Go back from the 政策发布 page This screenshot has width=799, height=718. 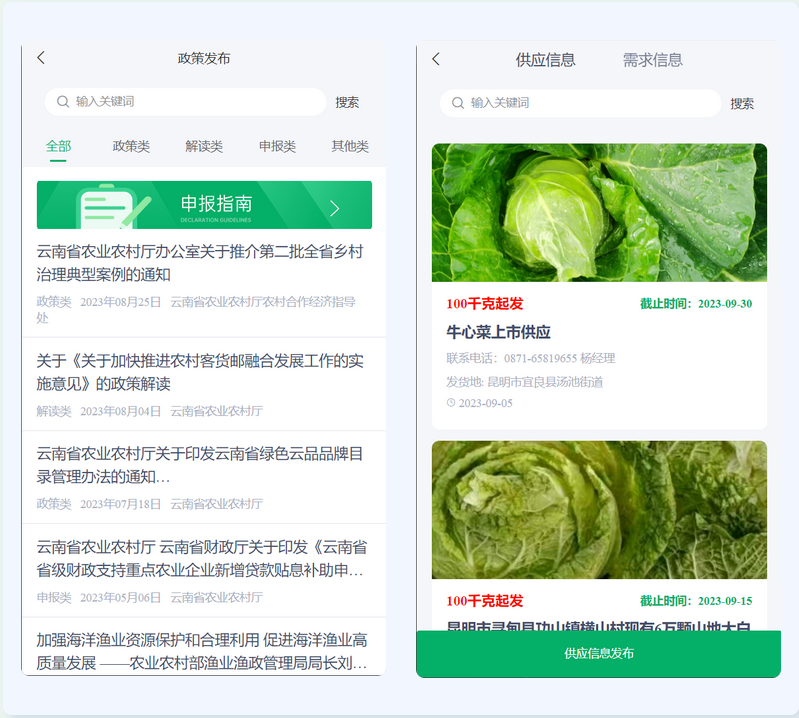[41, 58]
